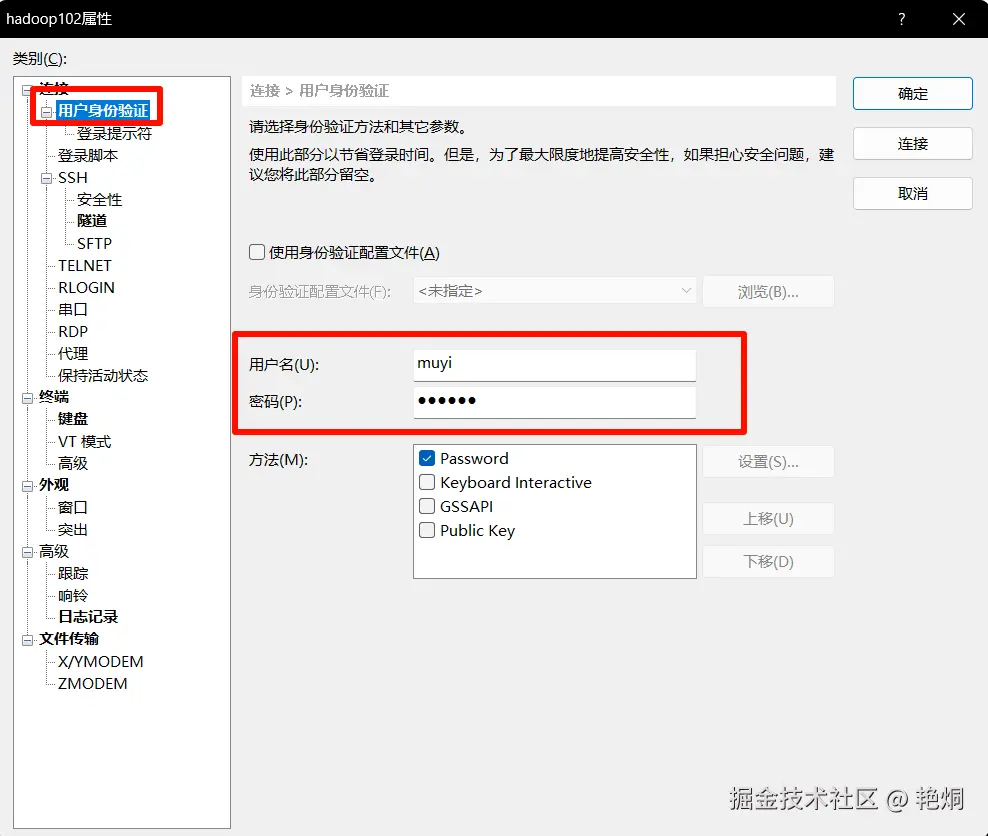Click the 用户名 input field
988x836 pixels.
coord(554,363)
